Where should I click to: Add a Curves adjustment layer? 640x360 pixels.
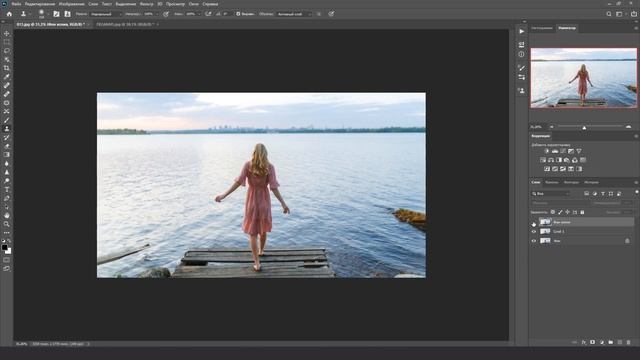click(563, 151)
